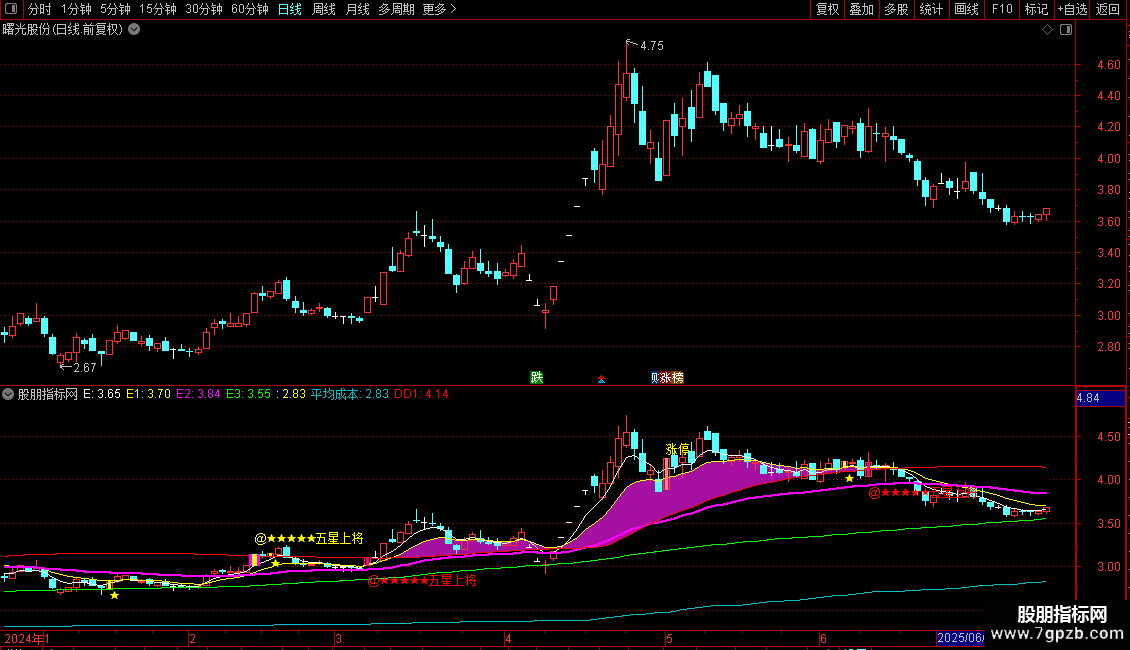Click the 平均成本: 2.83 value

350,394
